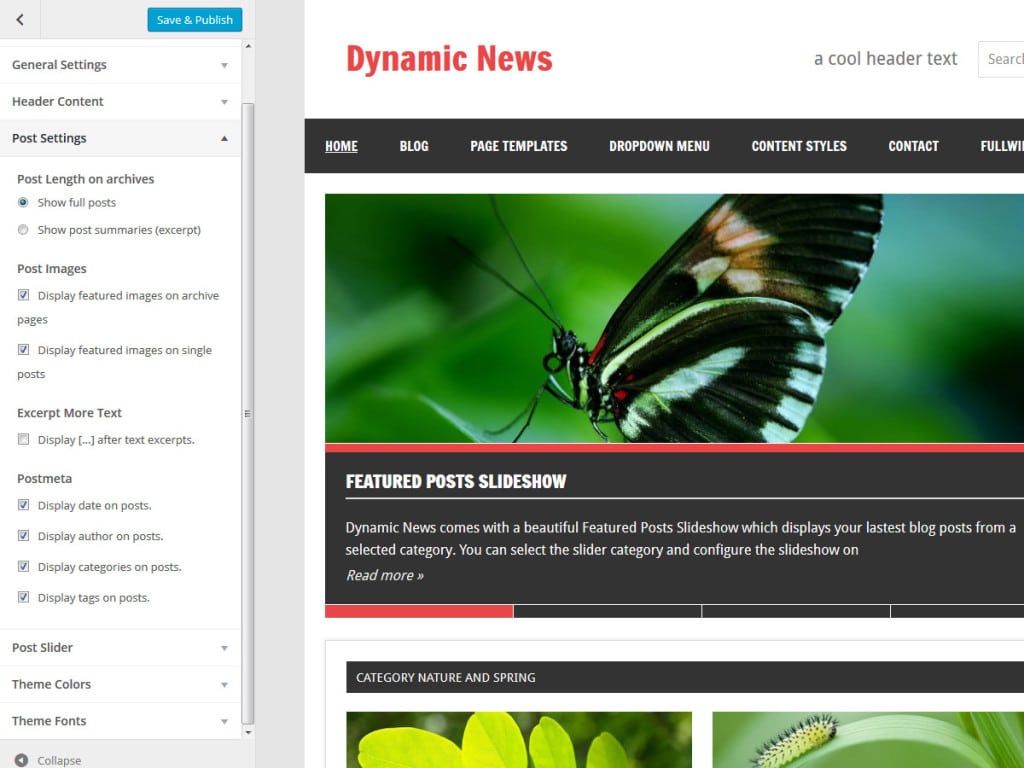
Task: Collapse the Post Settings section
Action: tap(120, 138)
